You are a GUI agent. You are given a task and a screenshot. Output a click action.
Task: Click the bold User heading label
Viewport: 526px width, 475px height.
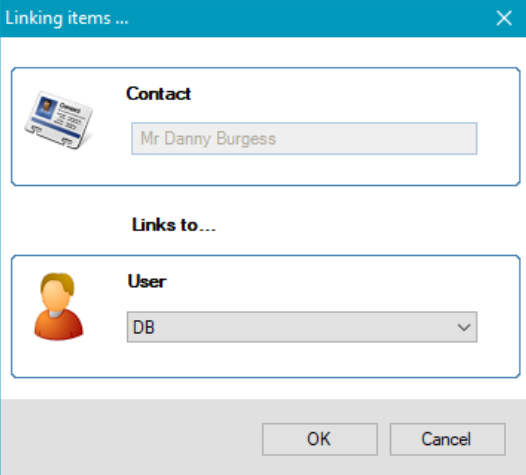click(147, 281)
